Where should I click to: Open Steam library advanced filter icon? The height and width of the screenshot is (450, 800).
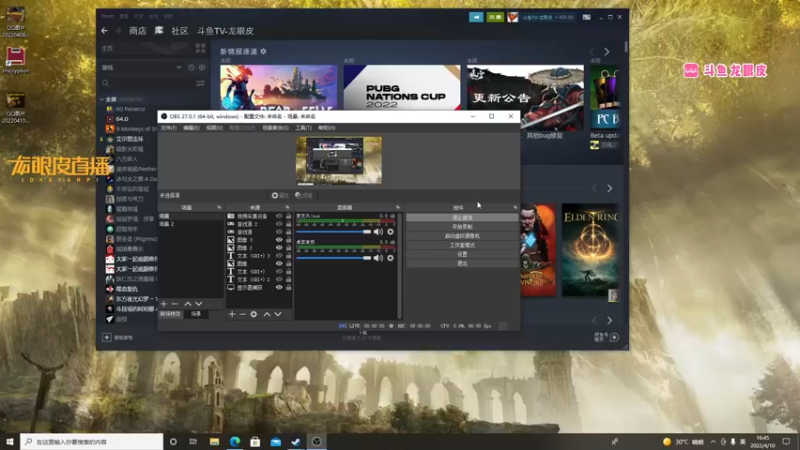[x=201, y=83]
